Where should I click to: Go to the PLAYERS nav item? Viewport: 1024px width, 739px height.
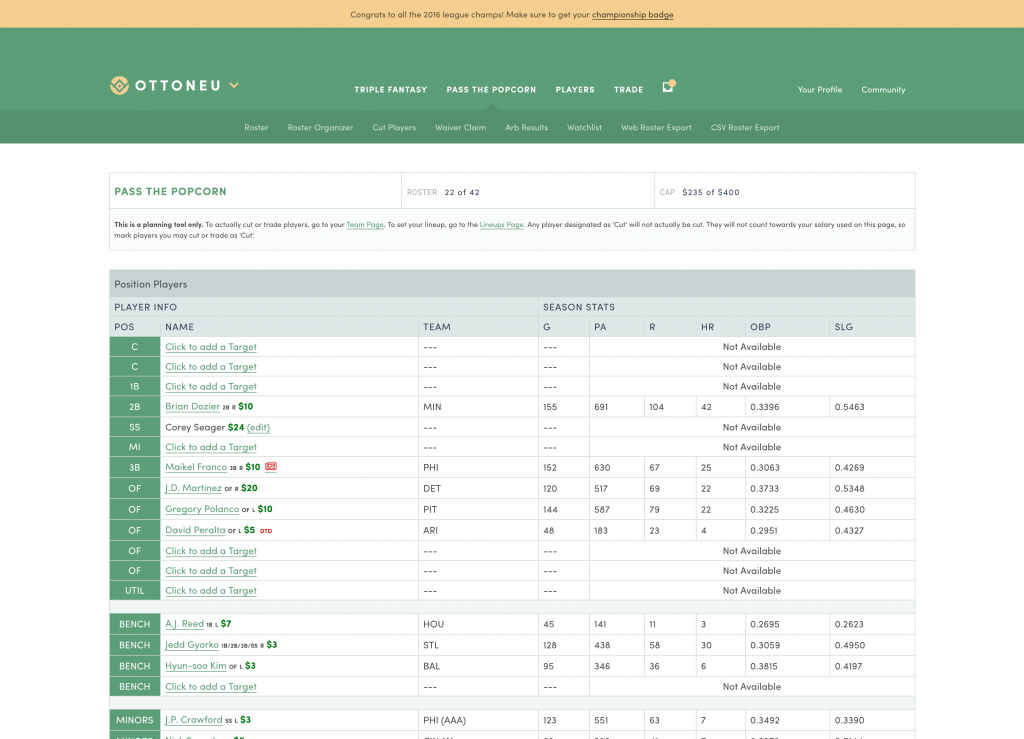(x=575, y=89)
